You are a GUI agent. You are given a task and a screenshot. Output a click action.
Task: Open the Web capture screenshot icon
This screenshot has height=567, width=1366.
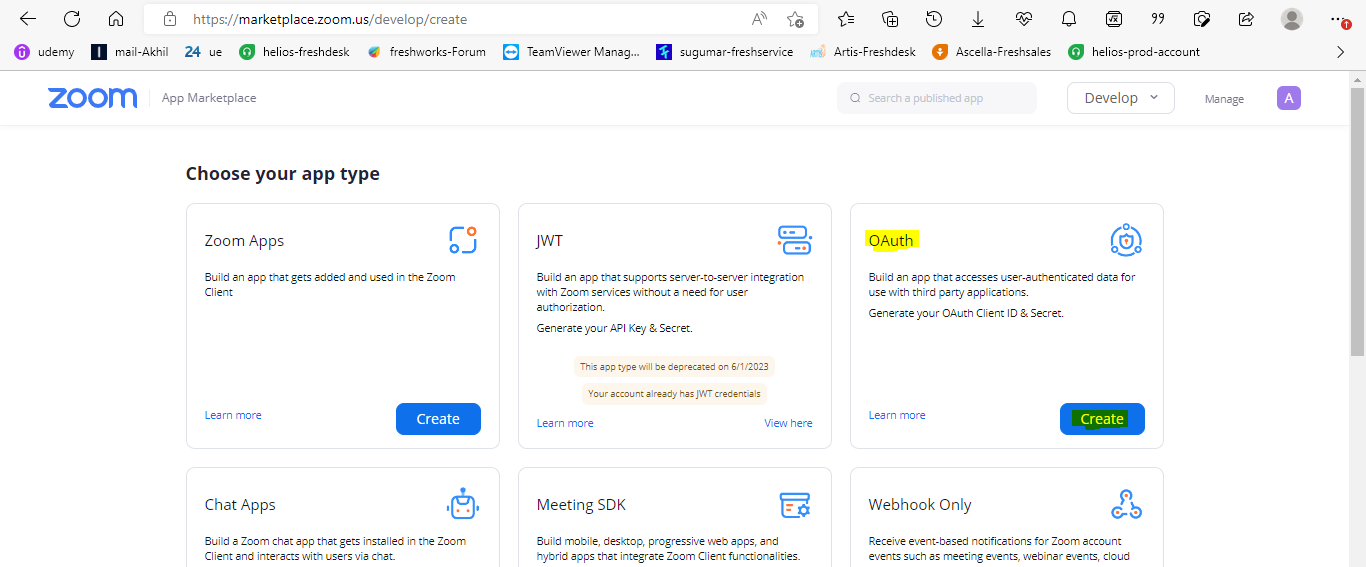pyautogui.click(x=1203, y=19)
